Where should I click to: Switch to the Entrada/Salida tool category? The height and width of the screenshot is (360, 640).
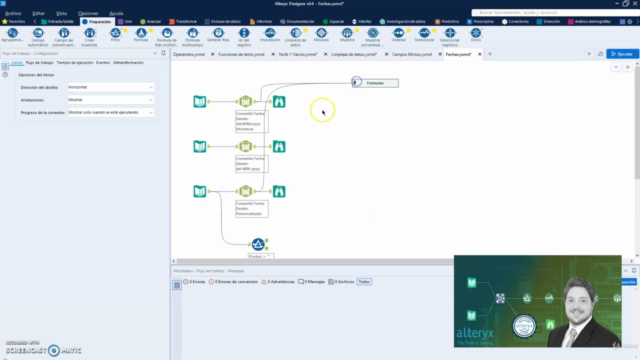[58, 21]
